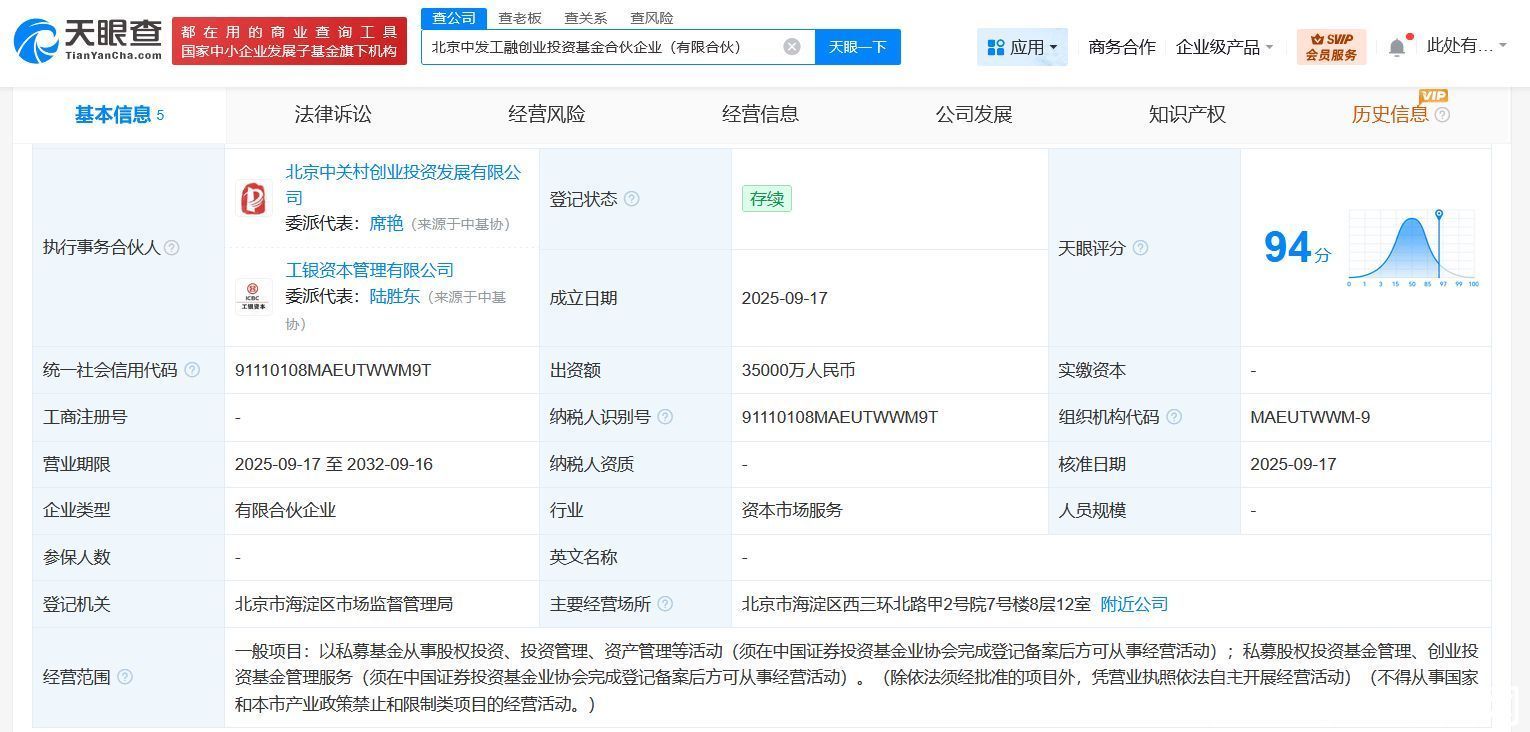Click the help icon beside 执行事务合伙人
The image size is (1530, 732).
coord(172,248)
